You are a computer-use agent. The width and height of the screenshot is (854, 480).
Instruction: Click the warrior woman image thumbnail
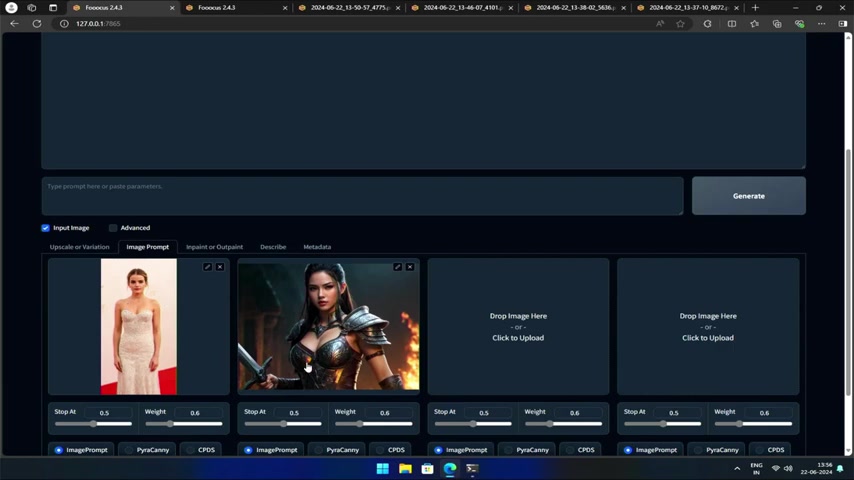pyautogui.click(x=328, y=326)
